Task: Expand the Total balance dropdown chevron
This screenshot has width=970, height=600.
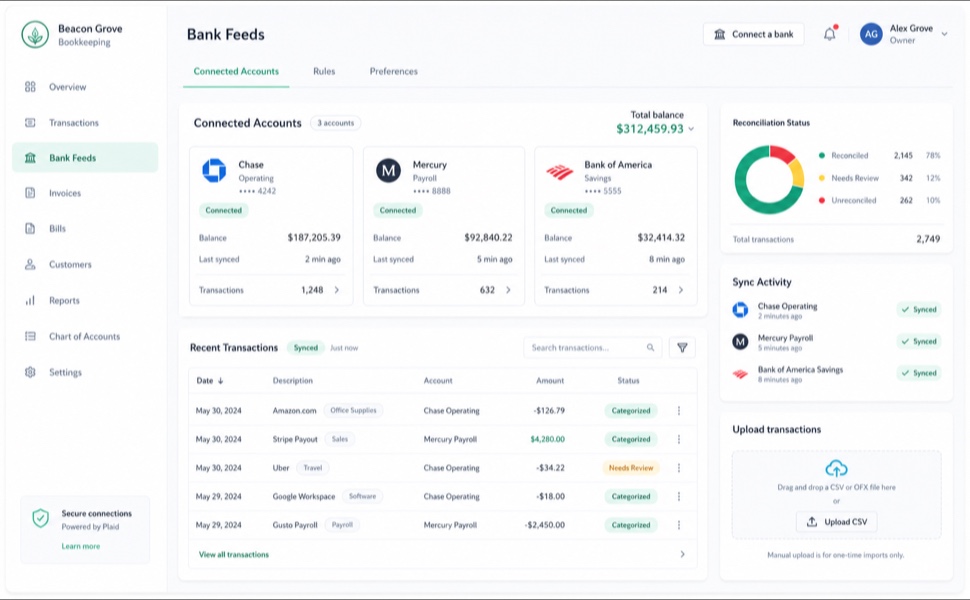Action: click(x=691, y=129)
